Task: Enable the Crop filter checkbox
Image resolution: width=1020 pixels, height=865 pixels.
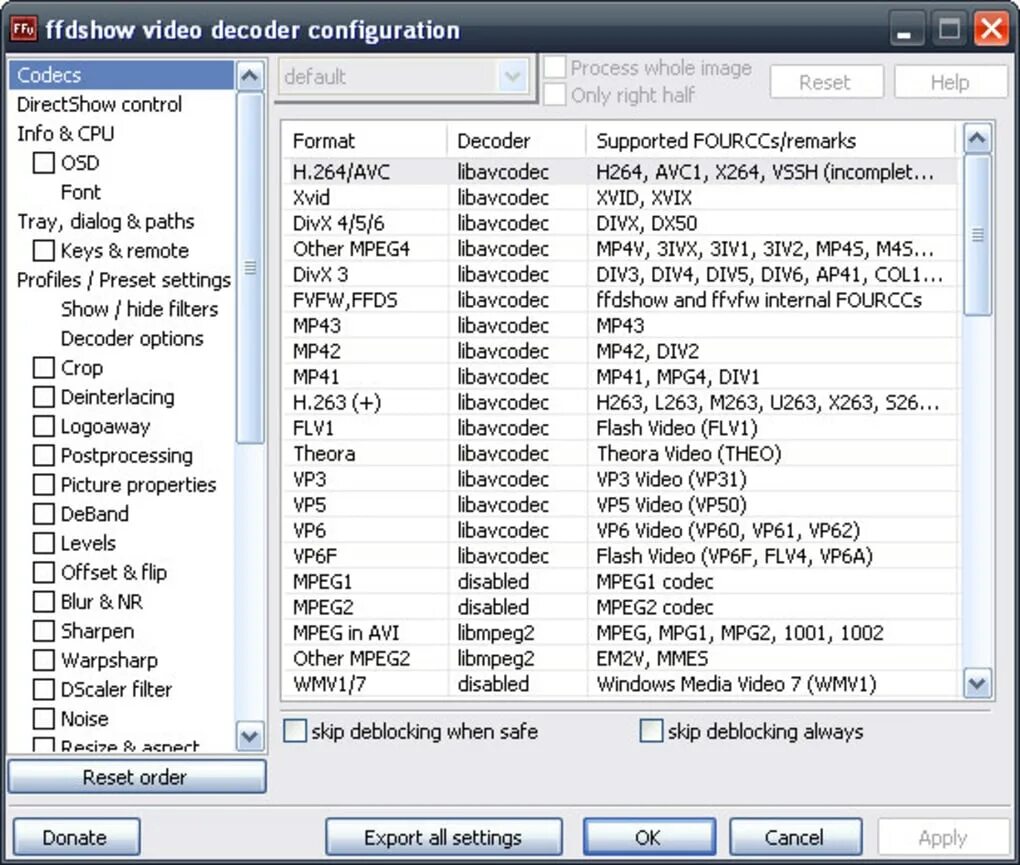Action: pos(44,367)
